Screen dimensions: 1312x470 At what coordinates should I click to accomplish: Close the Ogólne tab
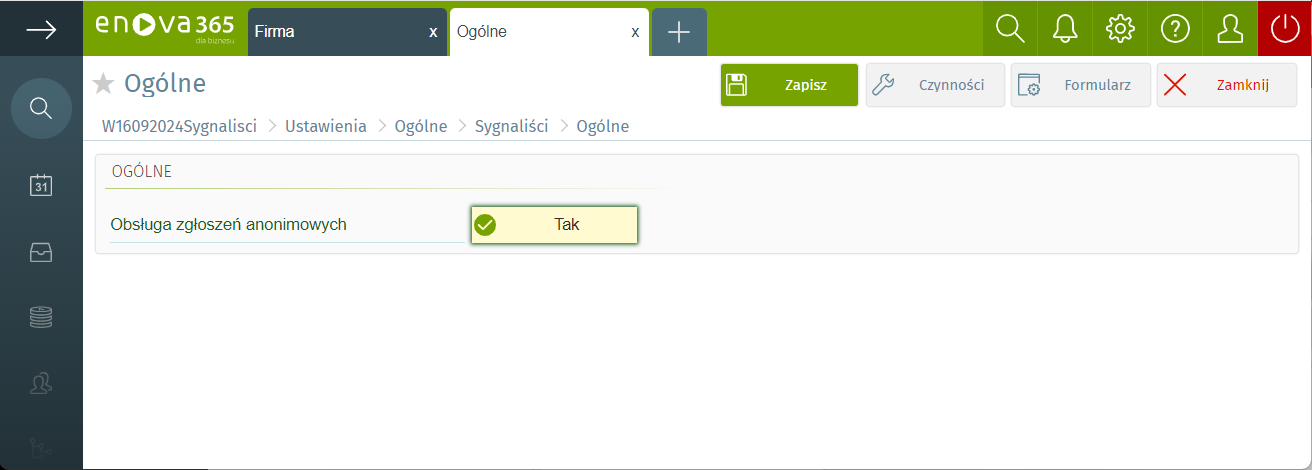635,32
